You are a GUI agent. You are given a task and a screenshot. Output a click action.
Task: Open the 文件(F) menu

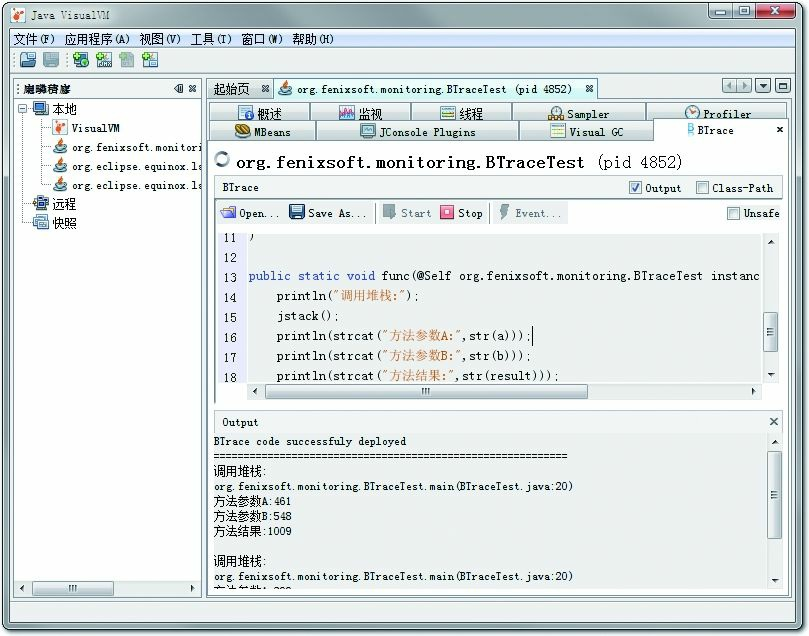pos(34,39)
